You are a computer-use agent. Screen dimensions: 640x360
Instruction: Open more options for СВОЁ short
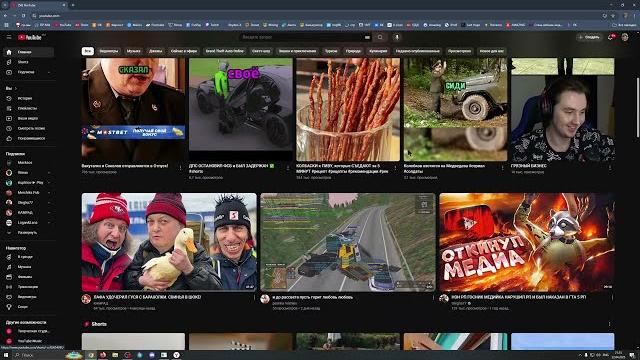tap(288, 167)
